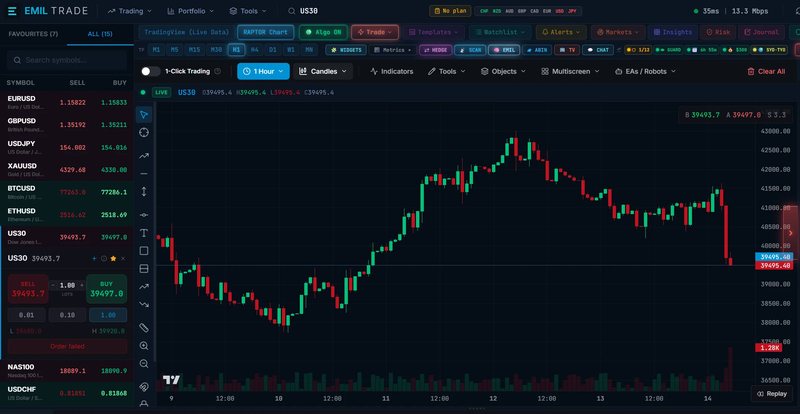Click the Search symbols input field
800x414 pixels.
click(x=67, y=60)
